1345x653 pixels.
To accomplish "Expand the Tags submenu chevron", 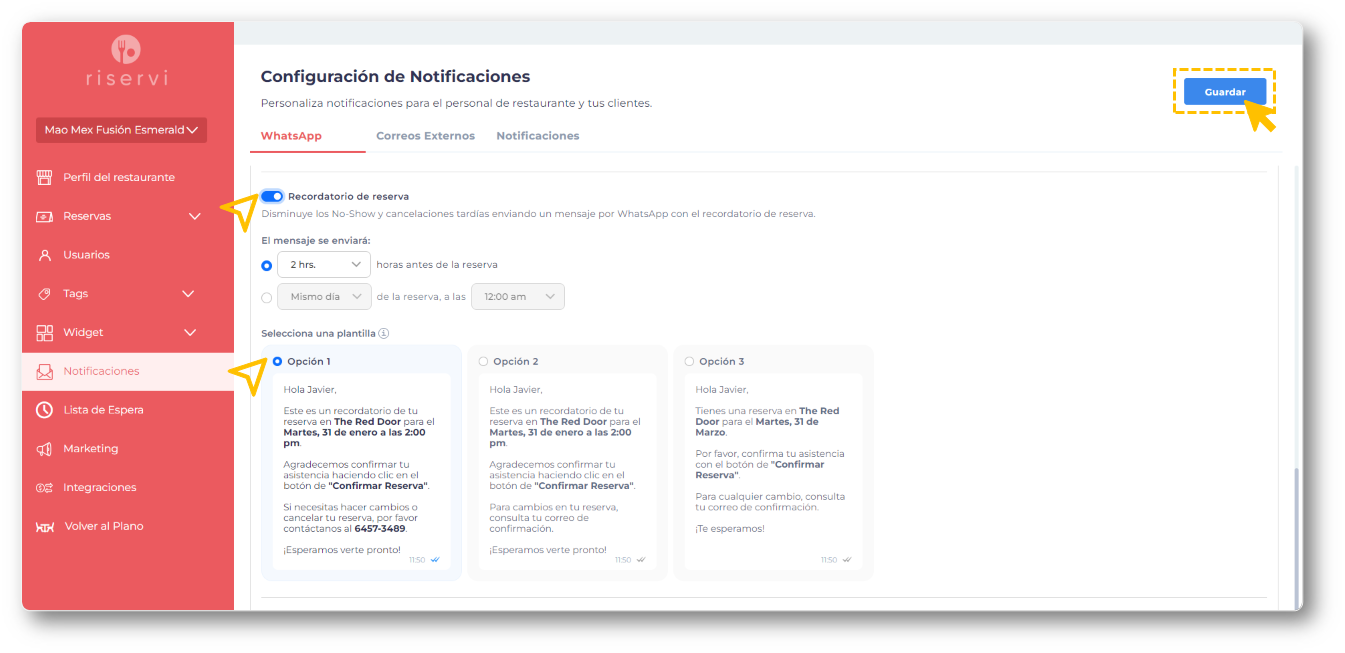I will point(188,294).
